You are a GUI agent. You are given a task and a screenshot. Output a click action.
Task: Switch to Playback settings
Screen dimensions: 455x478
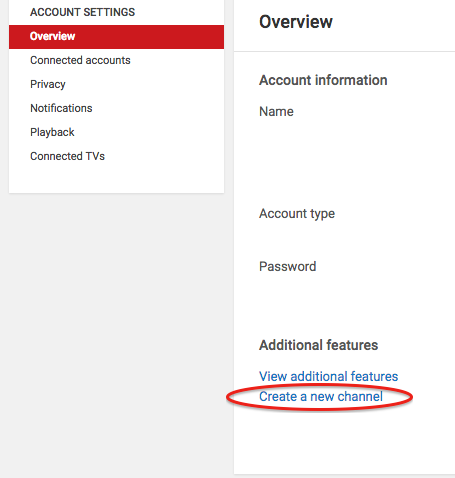[52, 132]
